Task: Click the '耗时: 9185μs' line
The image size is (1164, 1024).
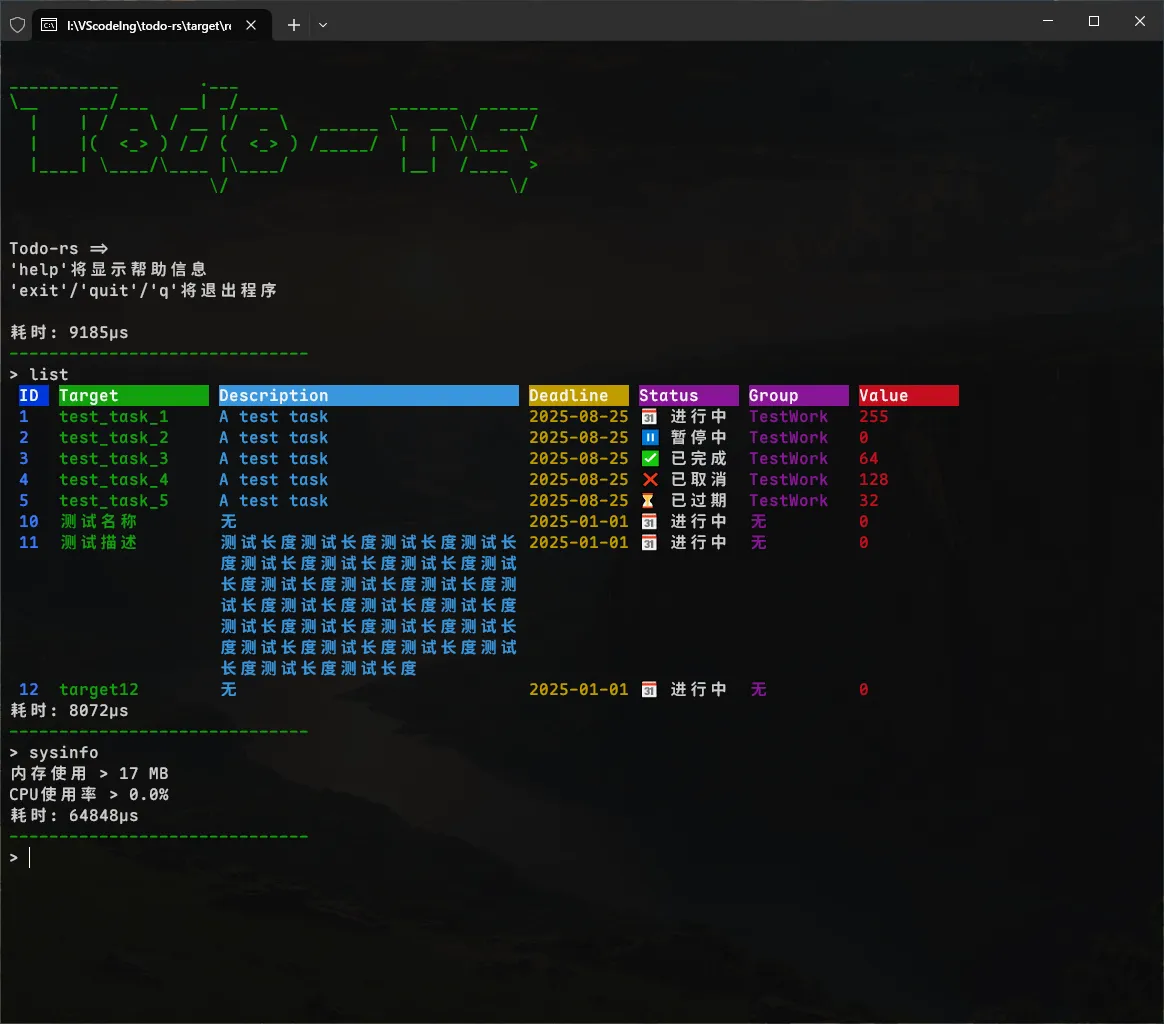Action: click(69, 333)
